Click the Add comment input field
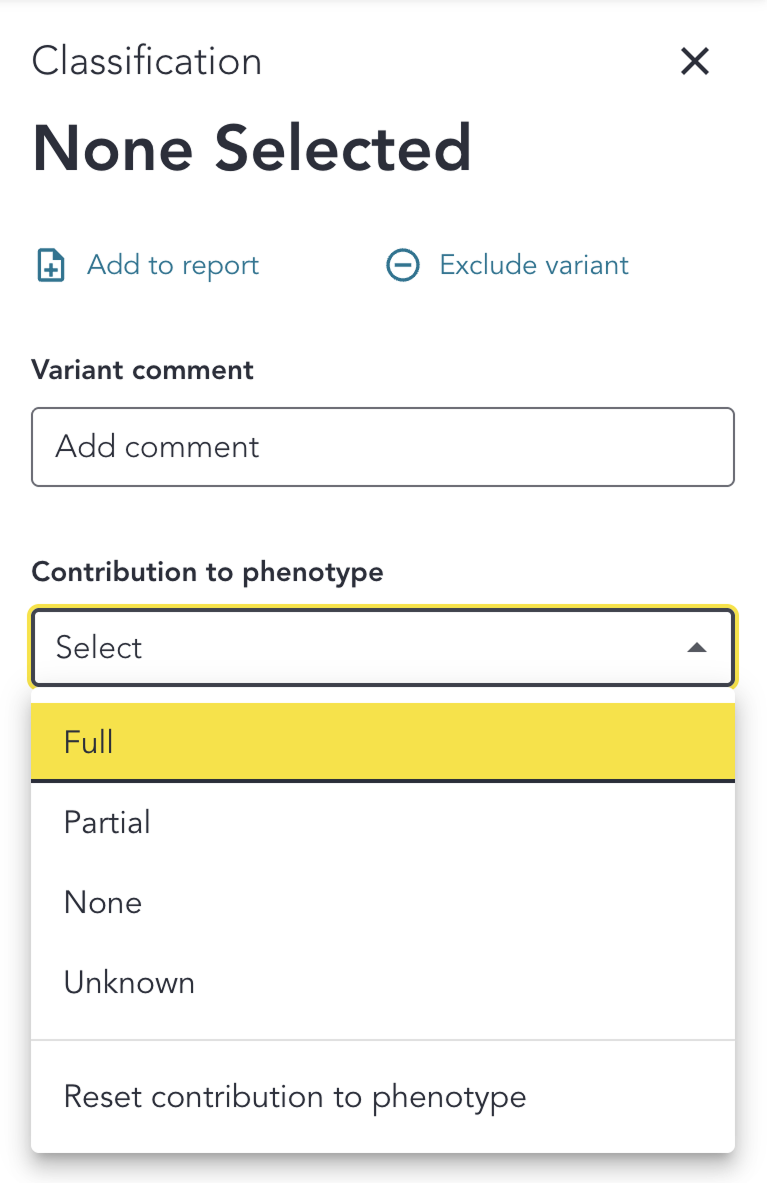This screenshot has height=1183, width=767. (383, 447)
